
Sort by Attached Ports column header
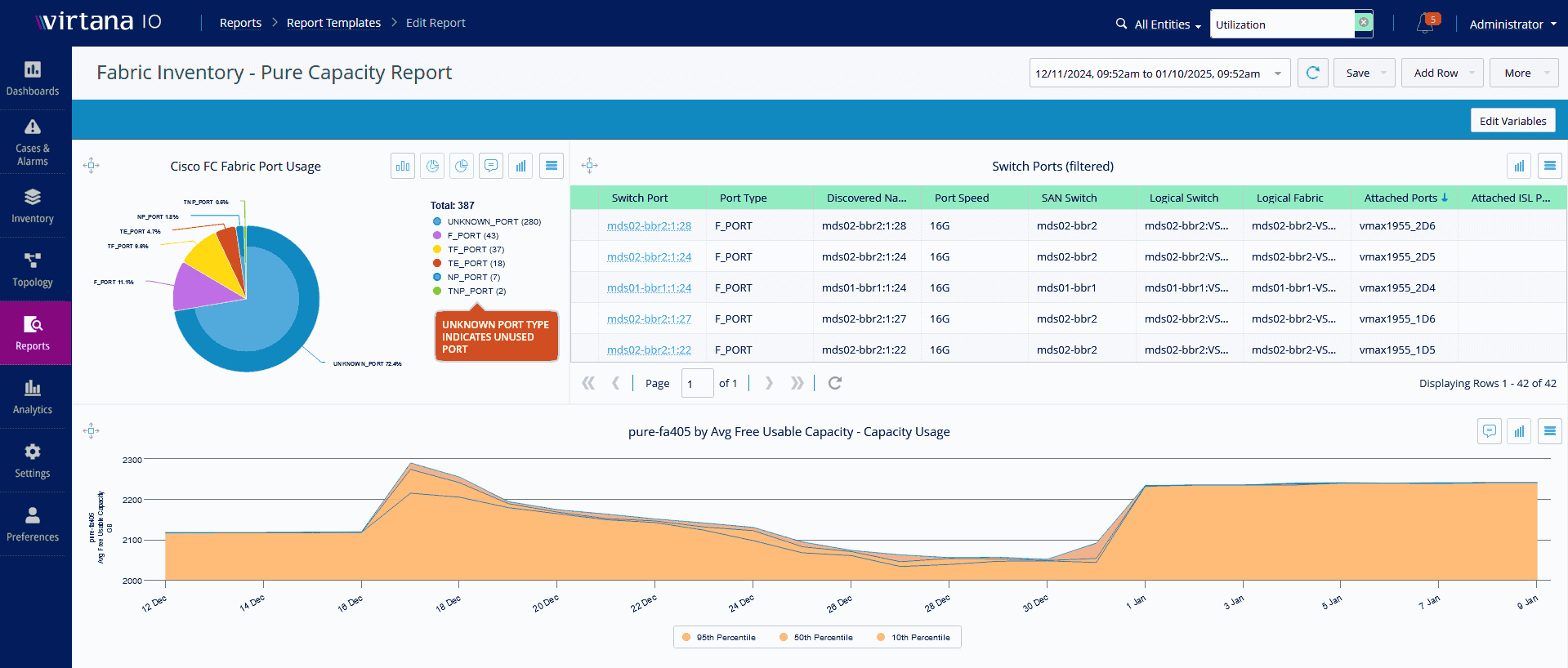[1405, 198]
